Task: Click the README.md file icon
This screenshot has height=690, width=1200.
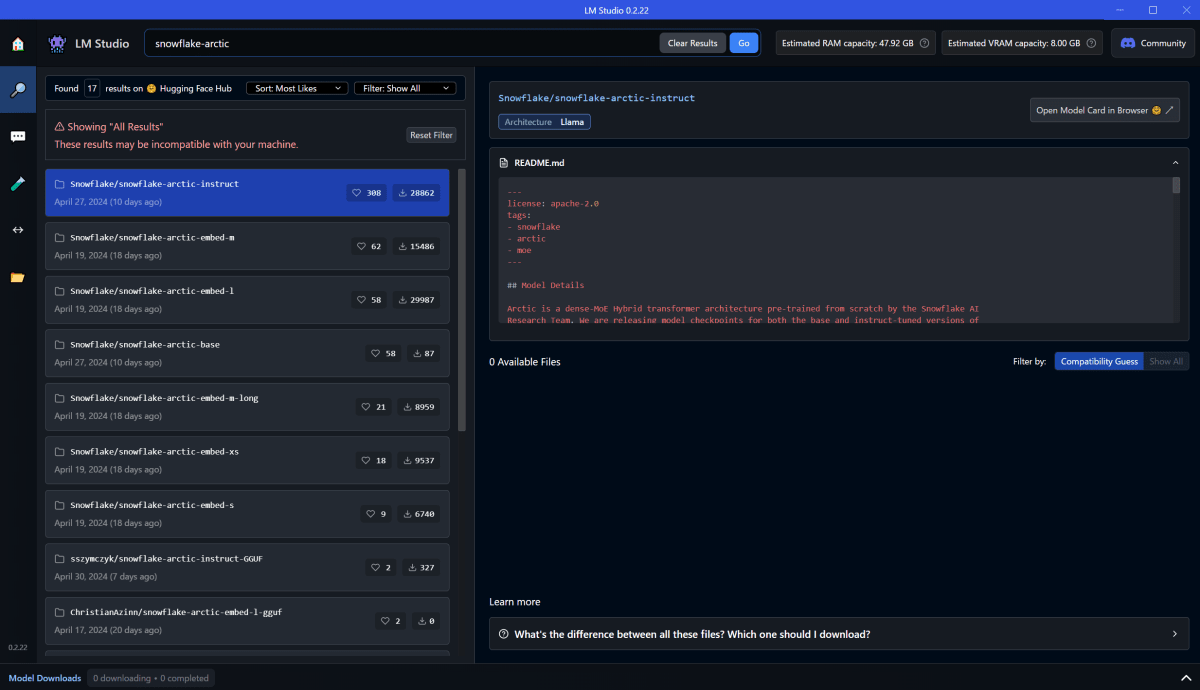Action: tap(504, 162)
